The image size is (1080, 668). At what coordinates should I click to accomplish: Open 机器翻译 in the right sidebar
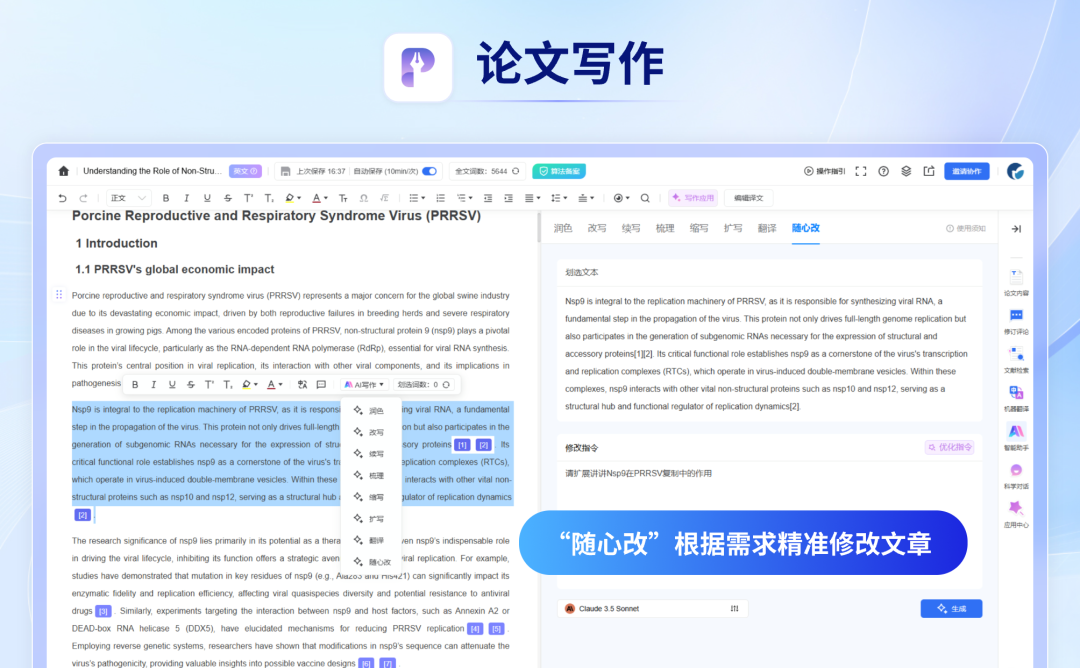pyautogui.click(x=1016, y=398)
